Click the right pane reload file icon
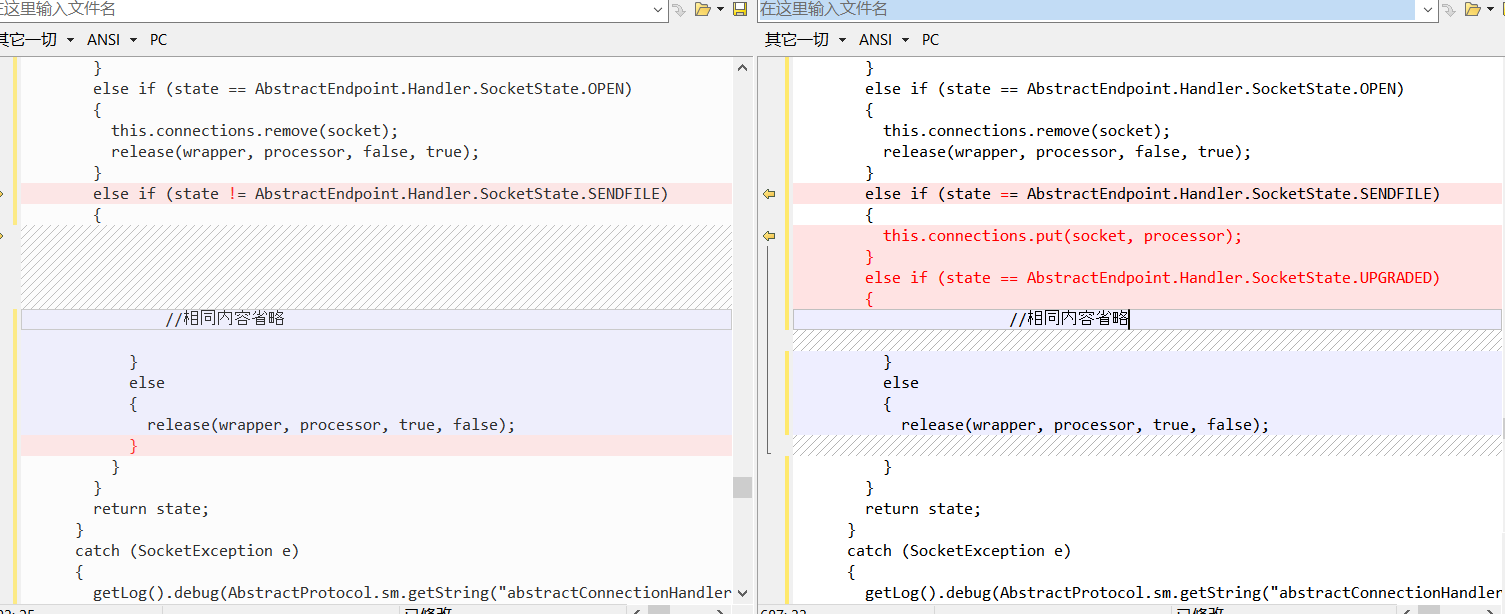 pos(1450,9)
